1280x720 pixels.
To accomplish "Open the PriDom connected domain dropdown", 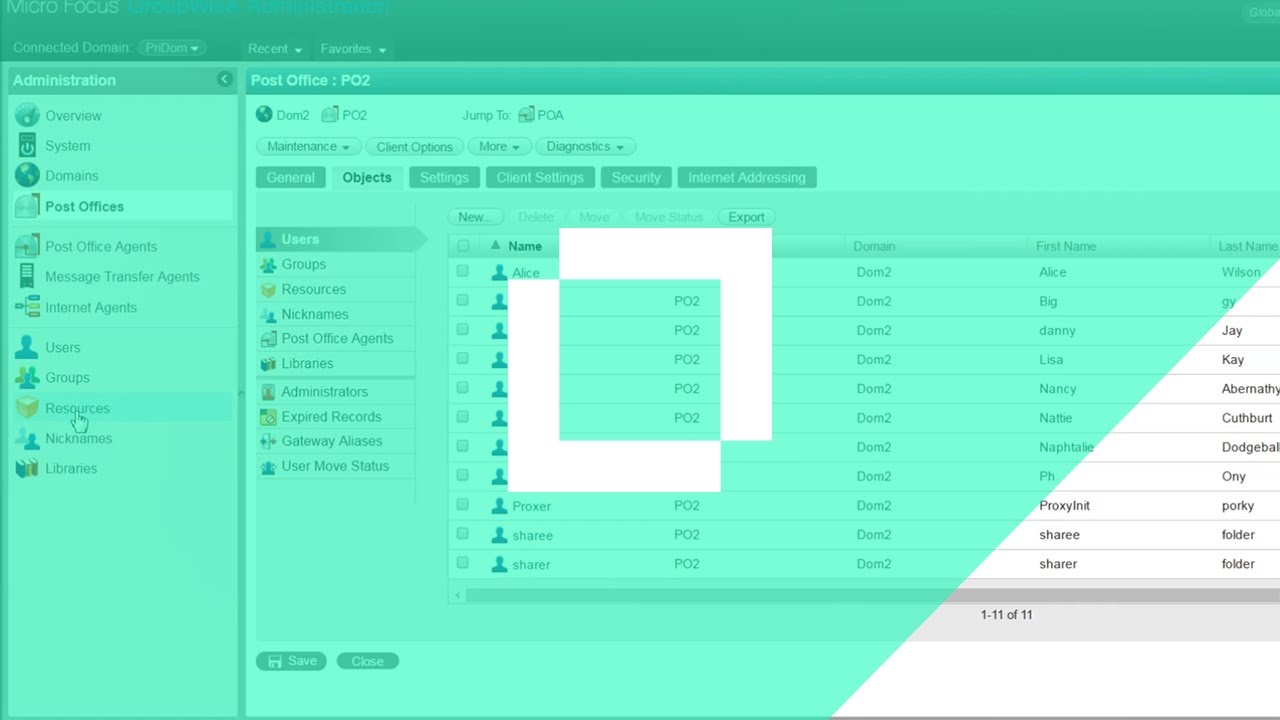I will (x=172, y=48).
